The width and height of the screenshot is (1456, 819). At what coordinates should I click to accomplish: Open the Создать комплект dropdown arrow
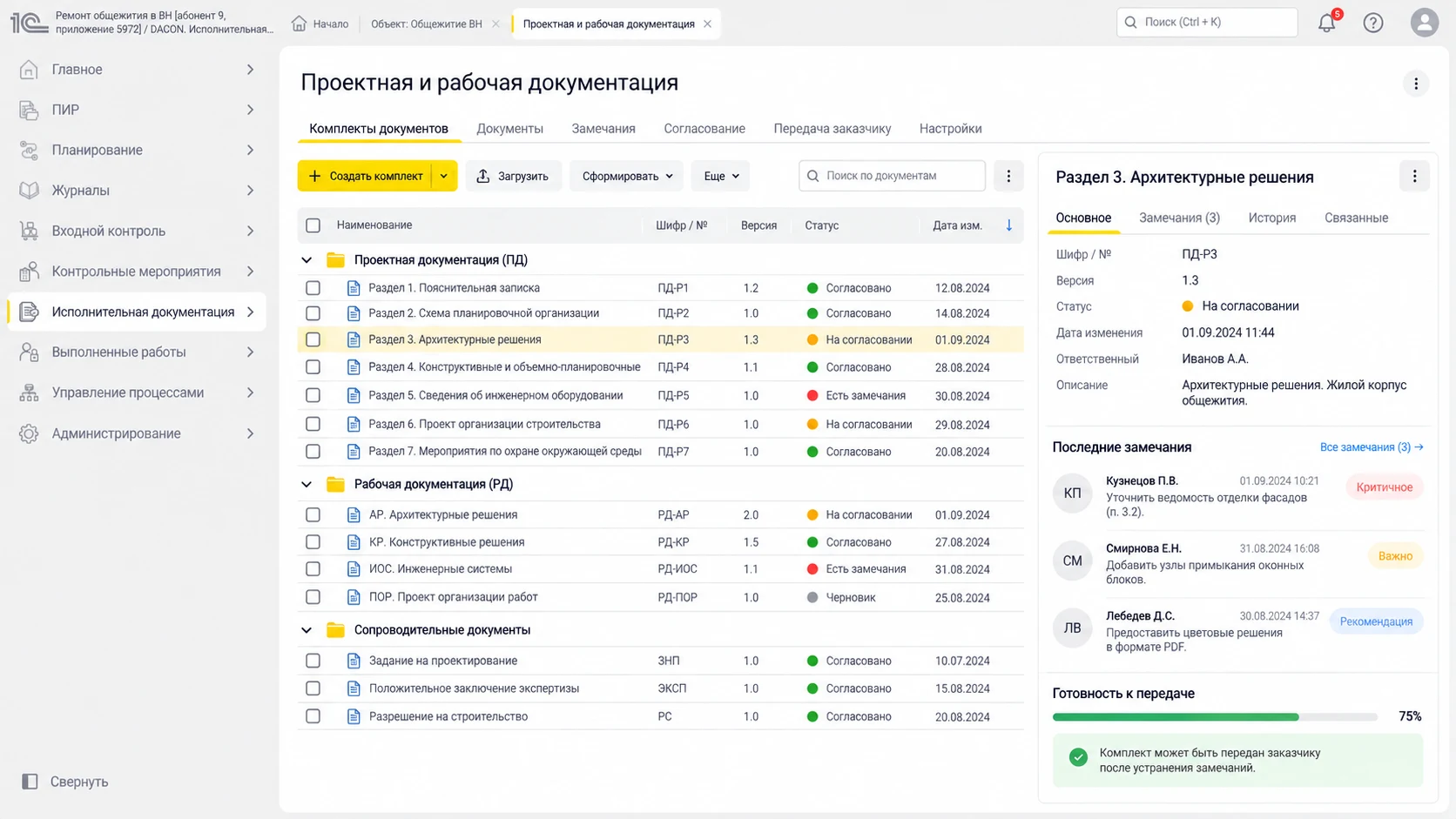click(x=444, y=176)
